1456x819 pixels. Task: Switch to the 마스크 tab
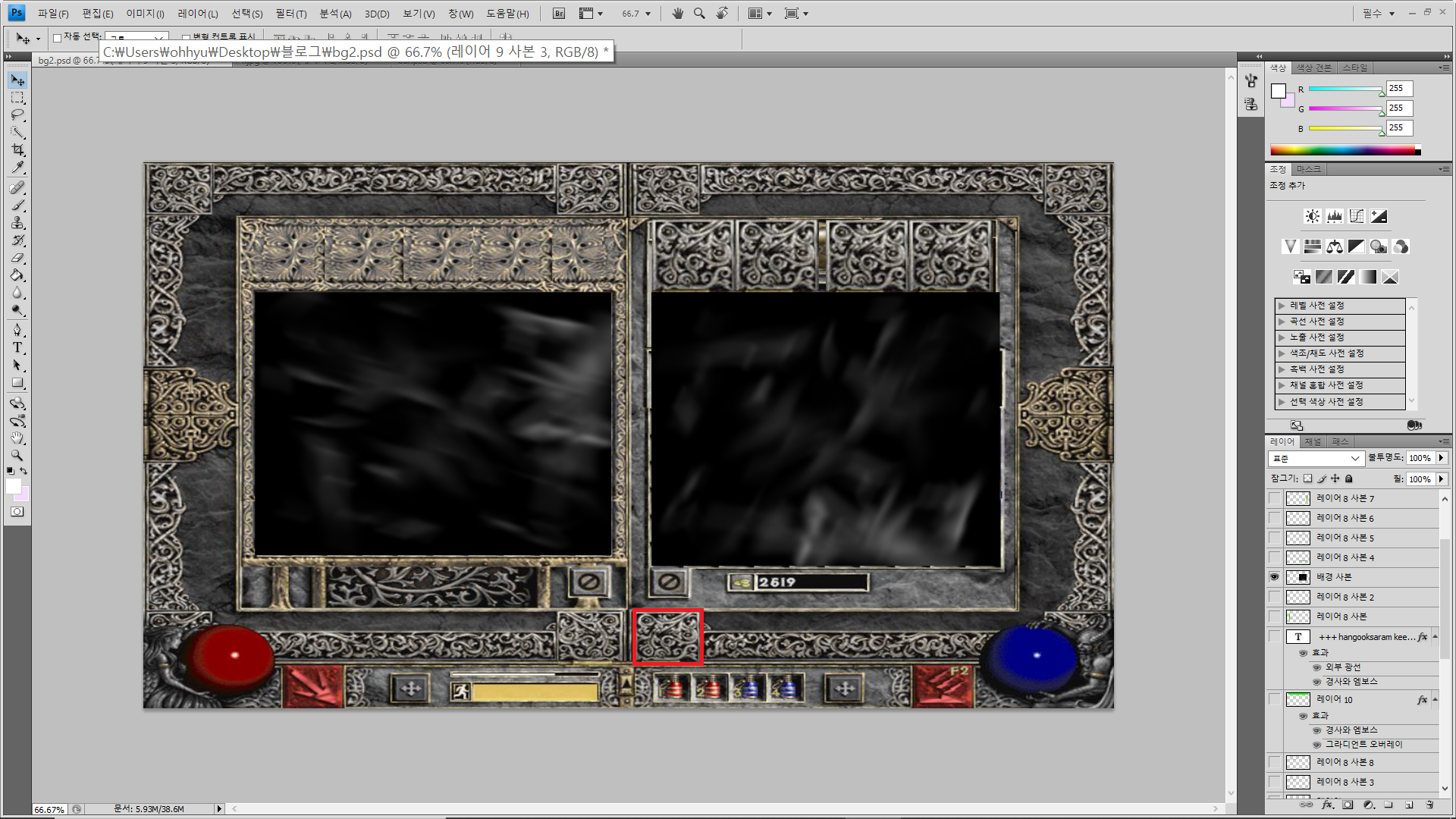(x=1307, y=169)
